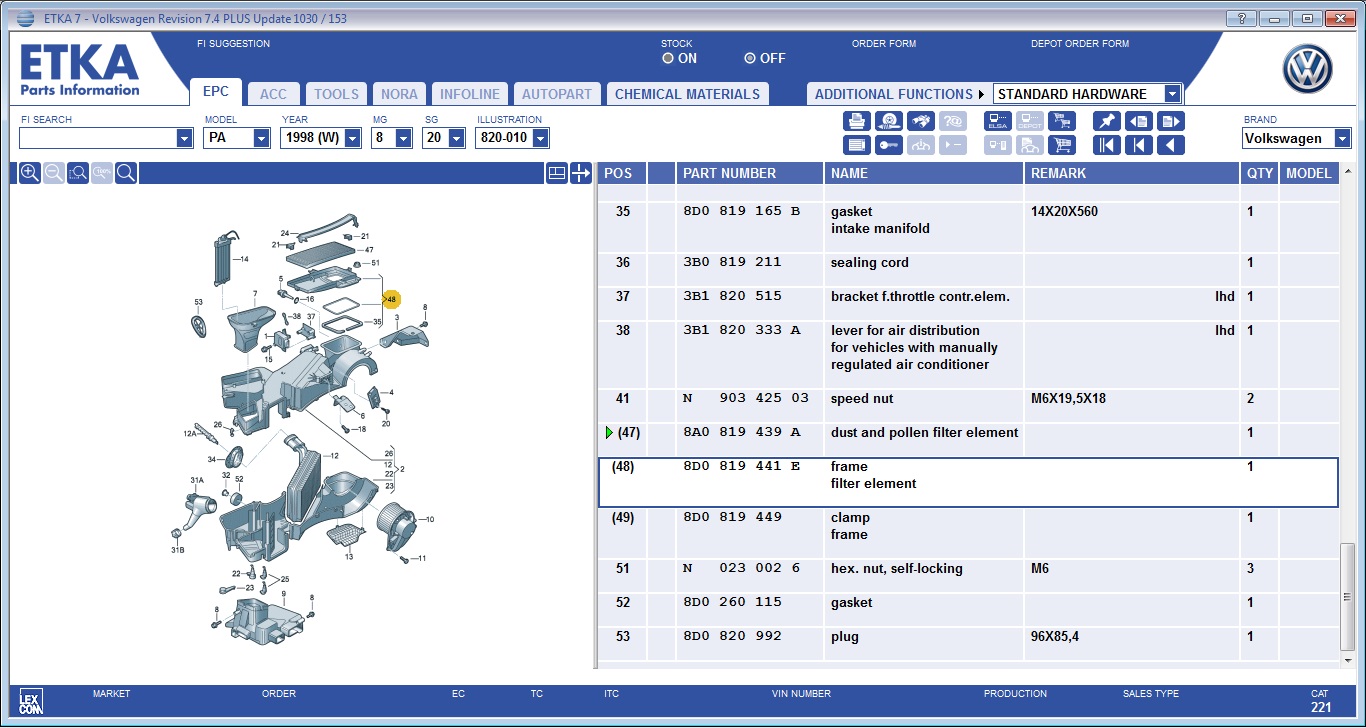Open the FI SEARCH dropdown
The image size is (1366, 728).
184,138
